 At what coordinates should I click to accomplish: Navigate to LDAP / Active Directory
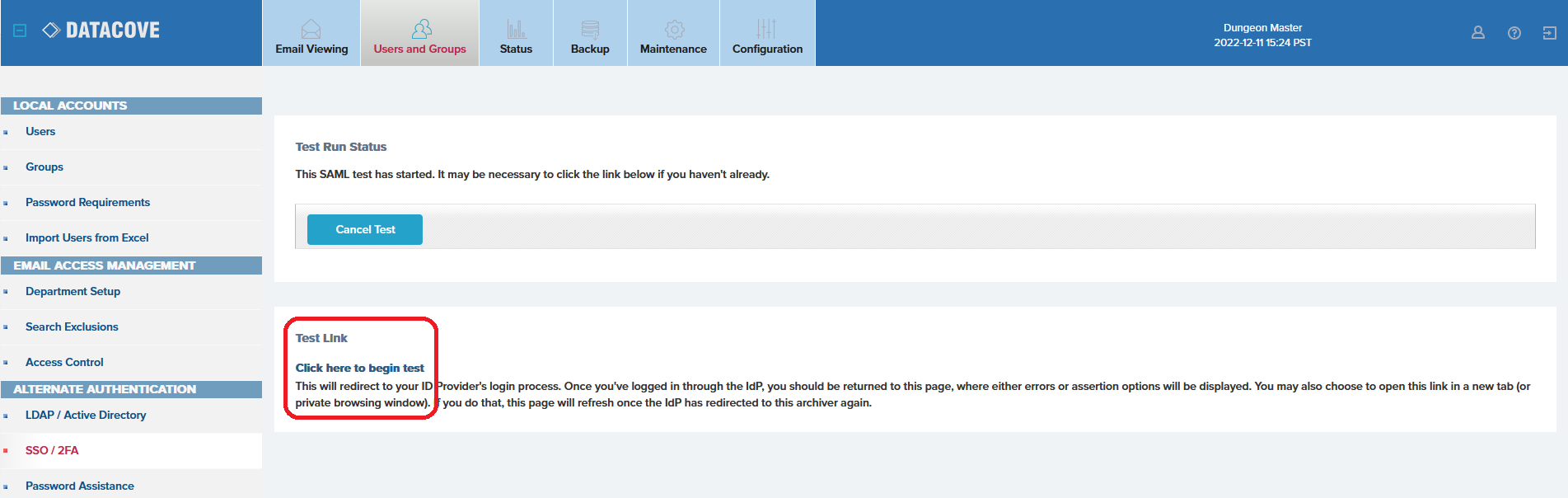[x=86, y=416]
